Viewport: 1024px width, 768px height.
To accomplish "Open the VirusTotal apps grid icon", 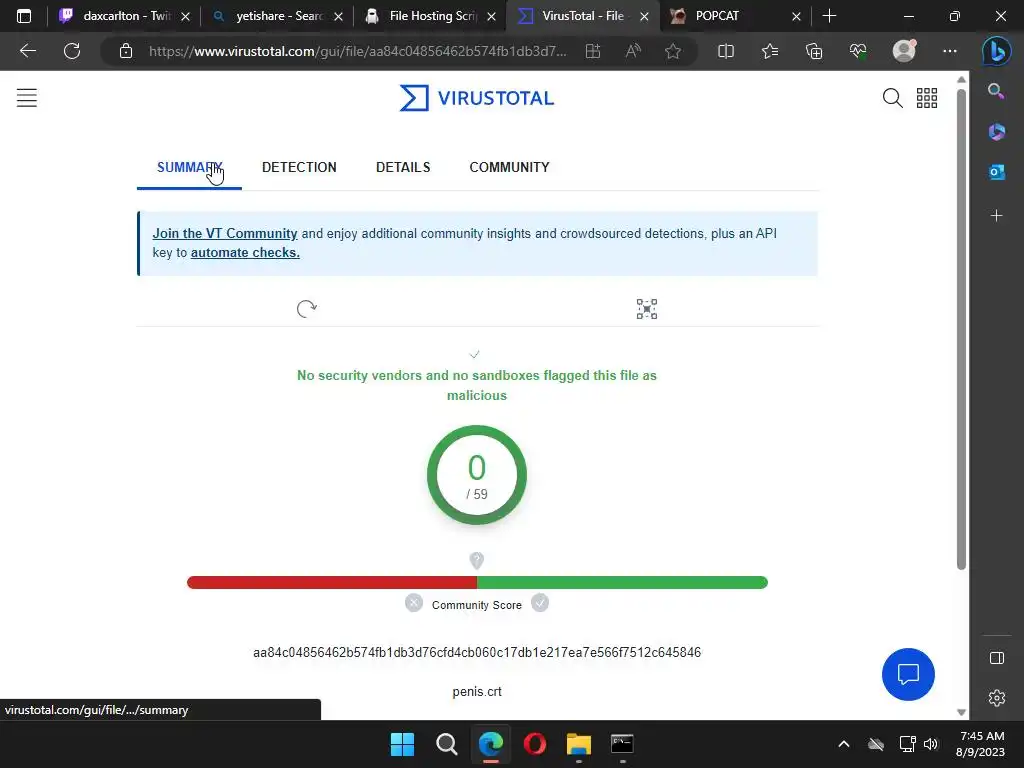I will [927, 98].
